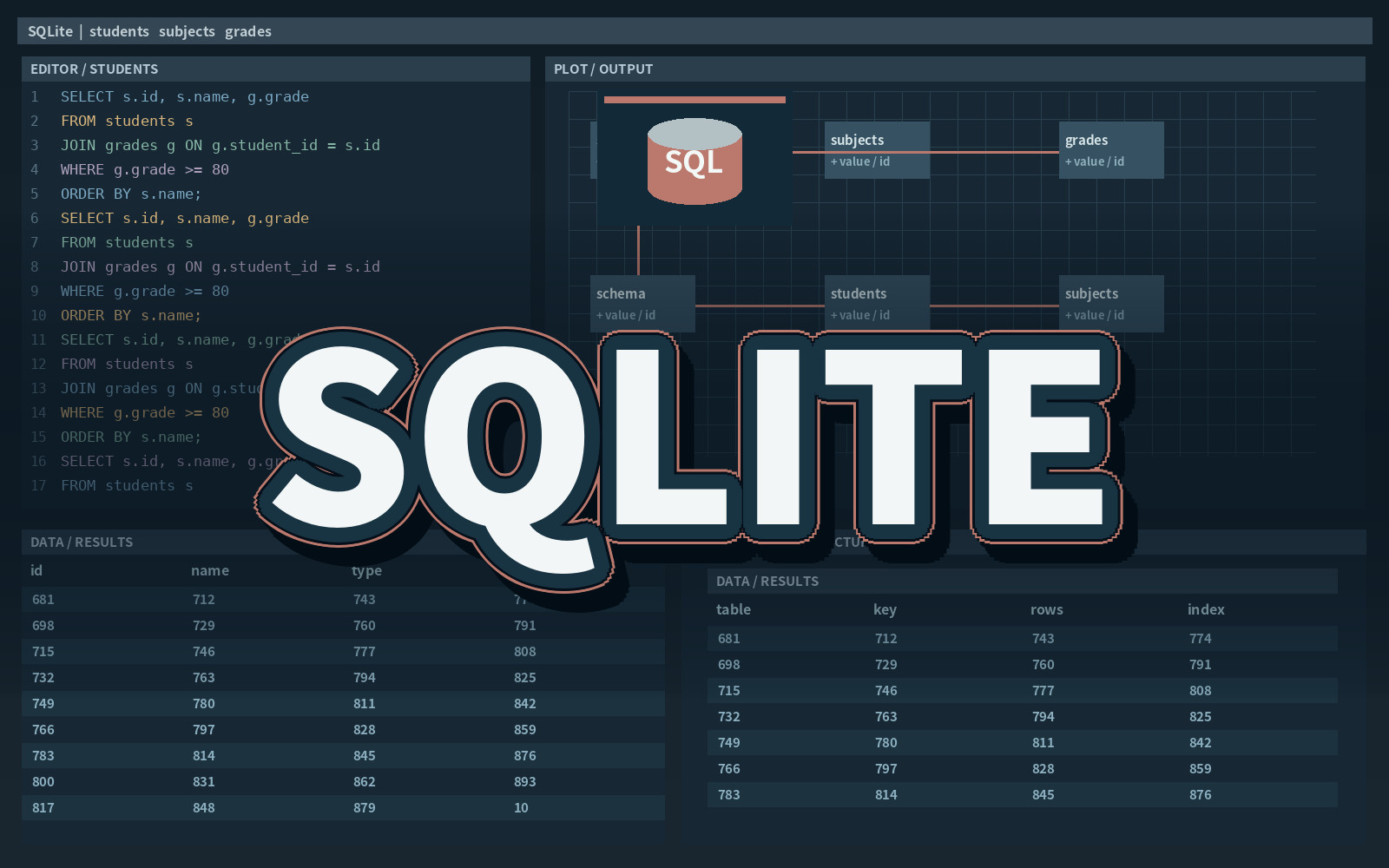1389x868 pixels.
Task: Select 743 under the rows column
Action: click(x=1043, y=638)
